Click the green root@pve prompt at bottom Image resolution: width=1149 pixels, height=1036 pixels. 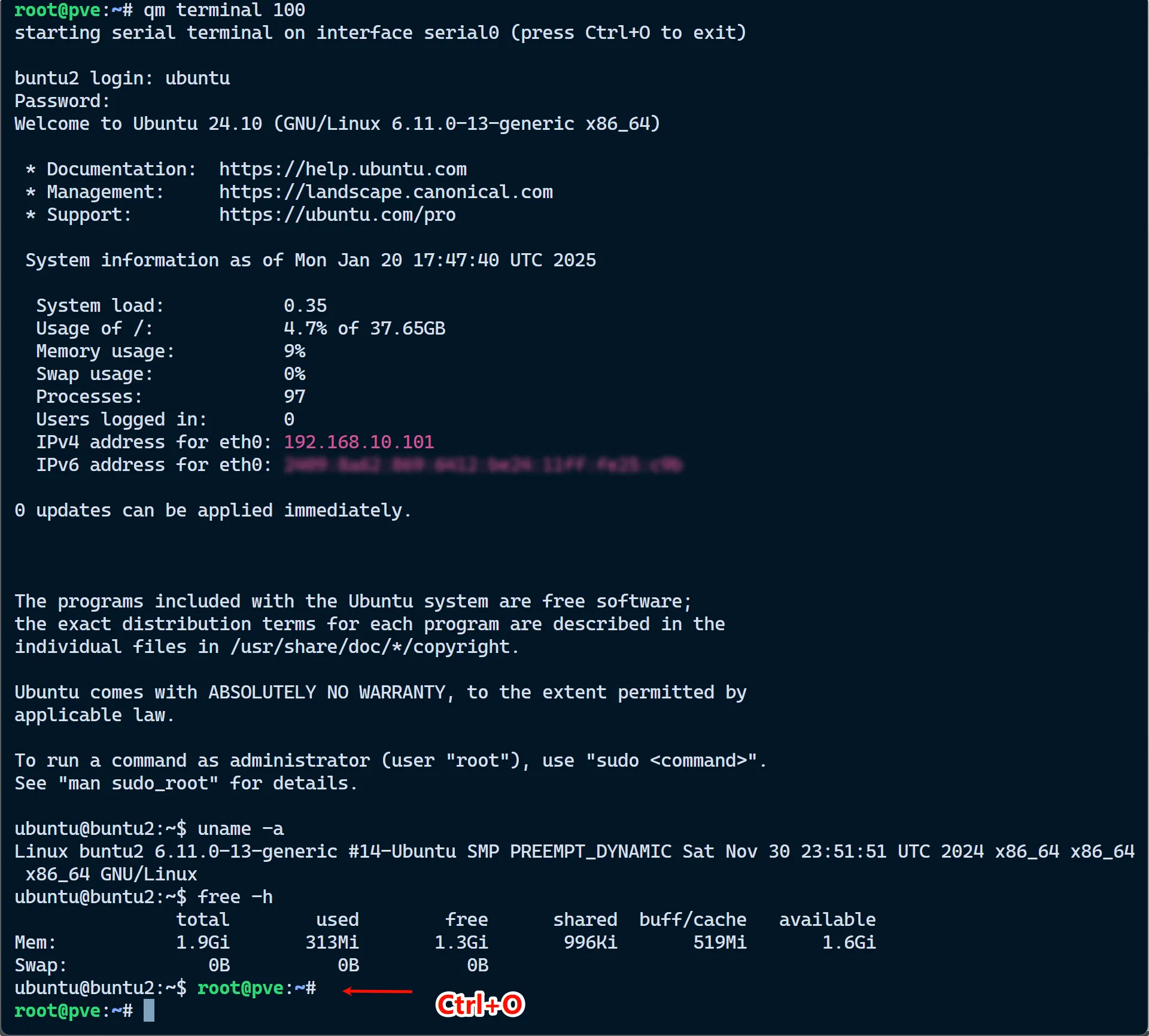[57, 1011]
